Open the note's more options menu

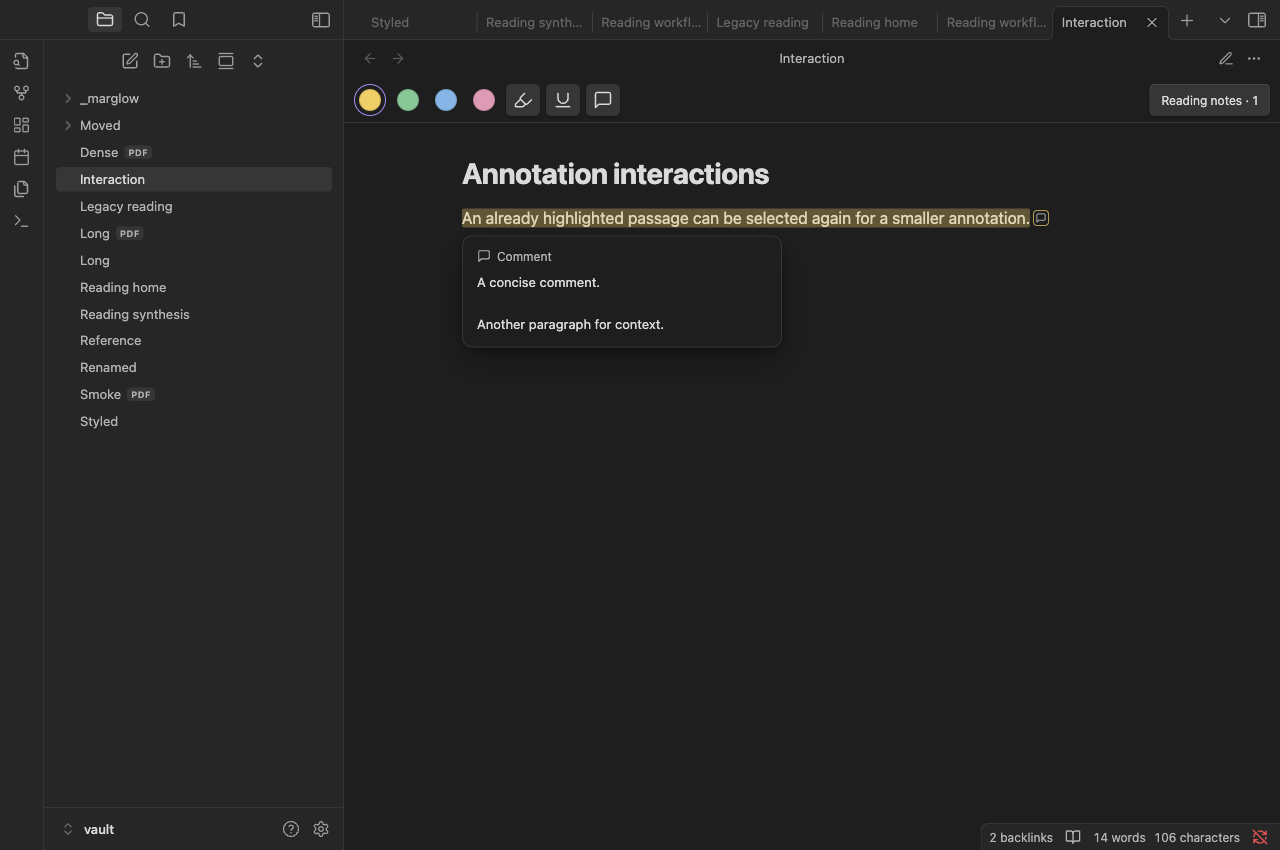tap(1254, 59)
